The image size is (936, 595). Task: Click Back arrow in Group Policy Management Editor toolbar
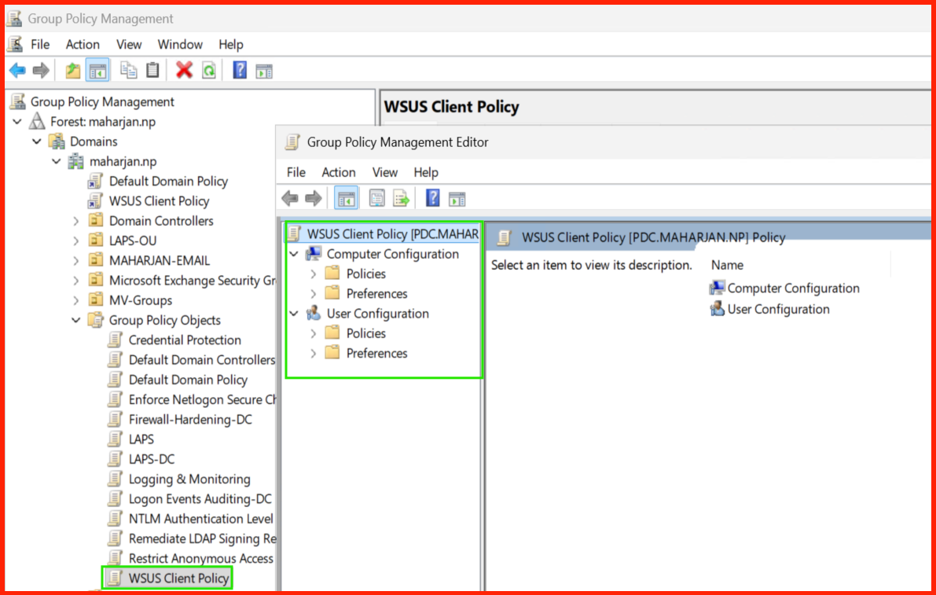coord(290,198)
